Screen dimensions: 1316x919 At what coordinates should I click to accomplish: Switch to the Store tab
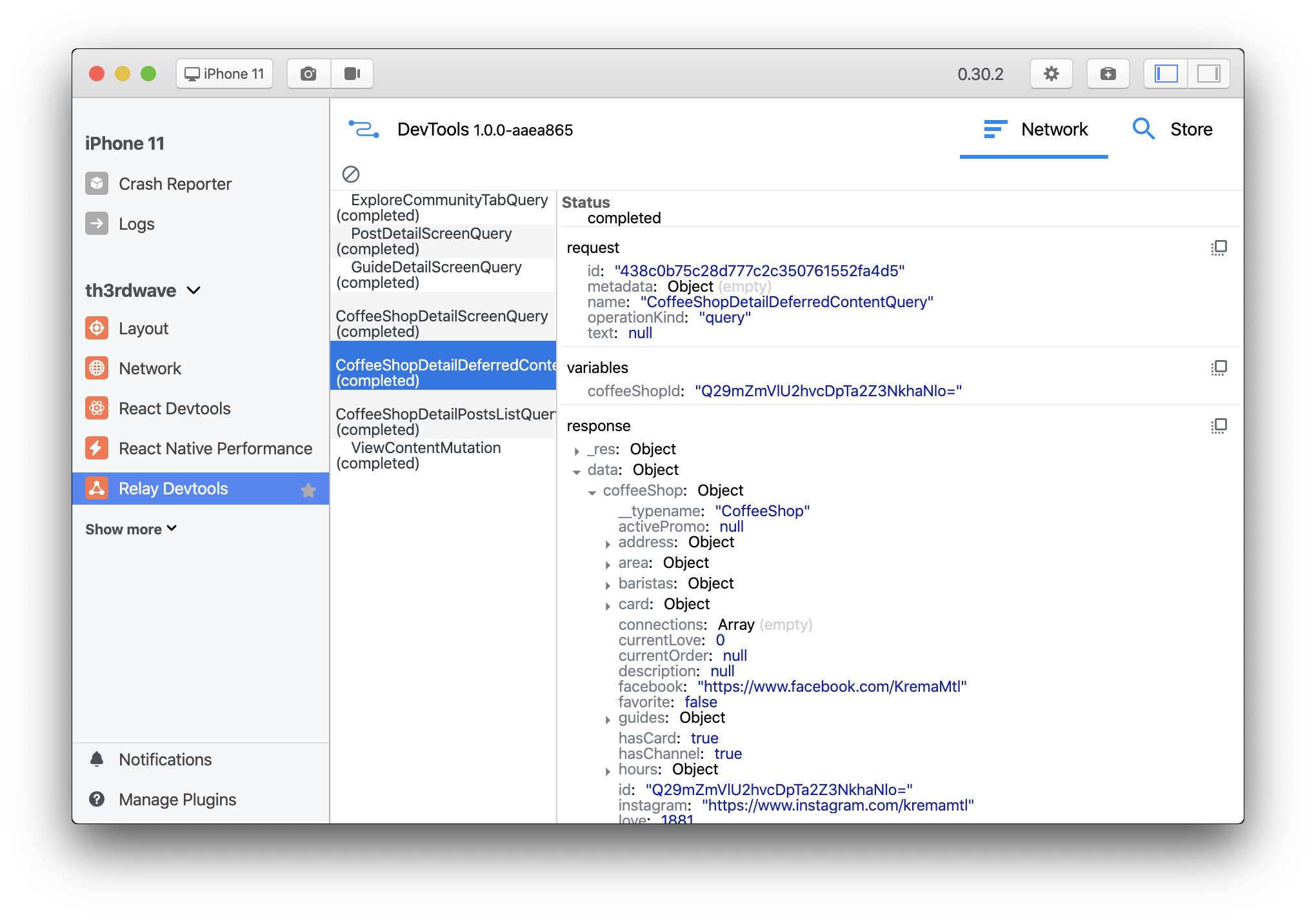tap(1173, 129)
